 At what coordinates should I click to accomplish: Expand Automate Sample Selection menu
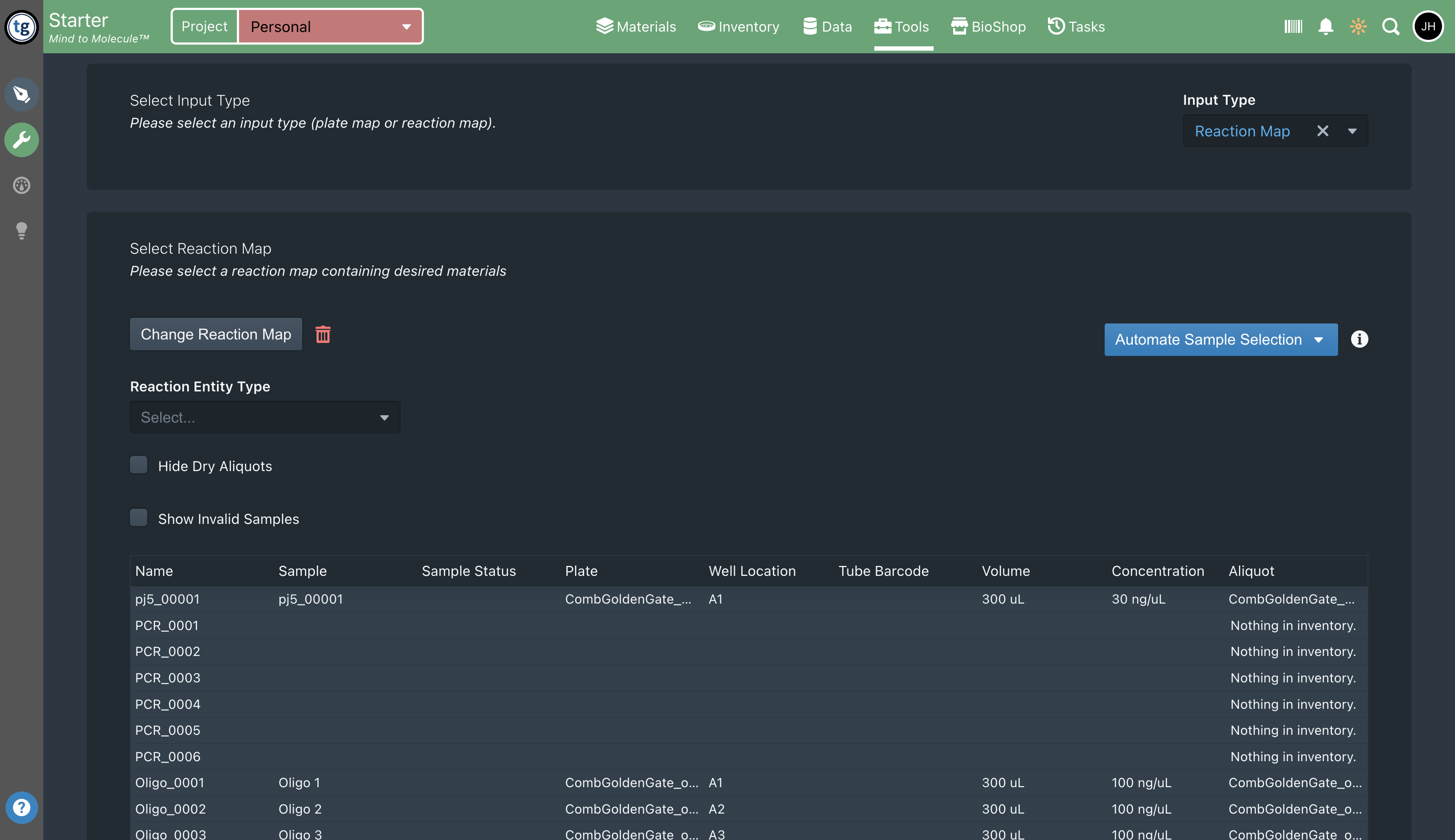[1220, 340]
